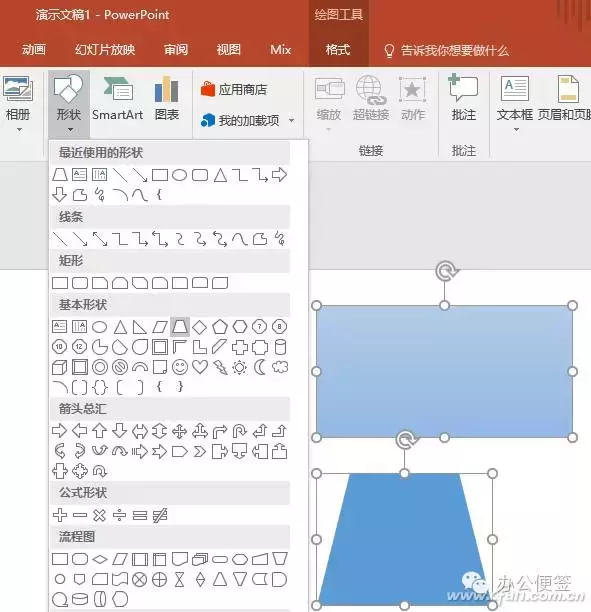Pick the trapezoid in recently used shapes
This screenshot has width=591, height=612.
tap(60, 175)
